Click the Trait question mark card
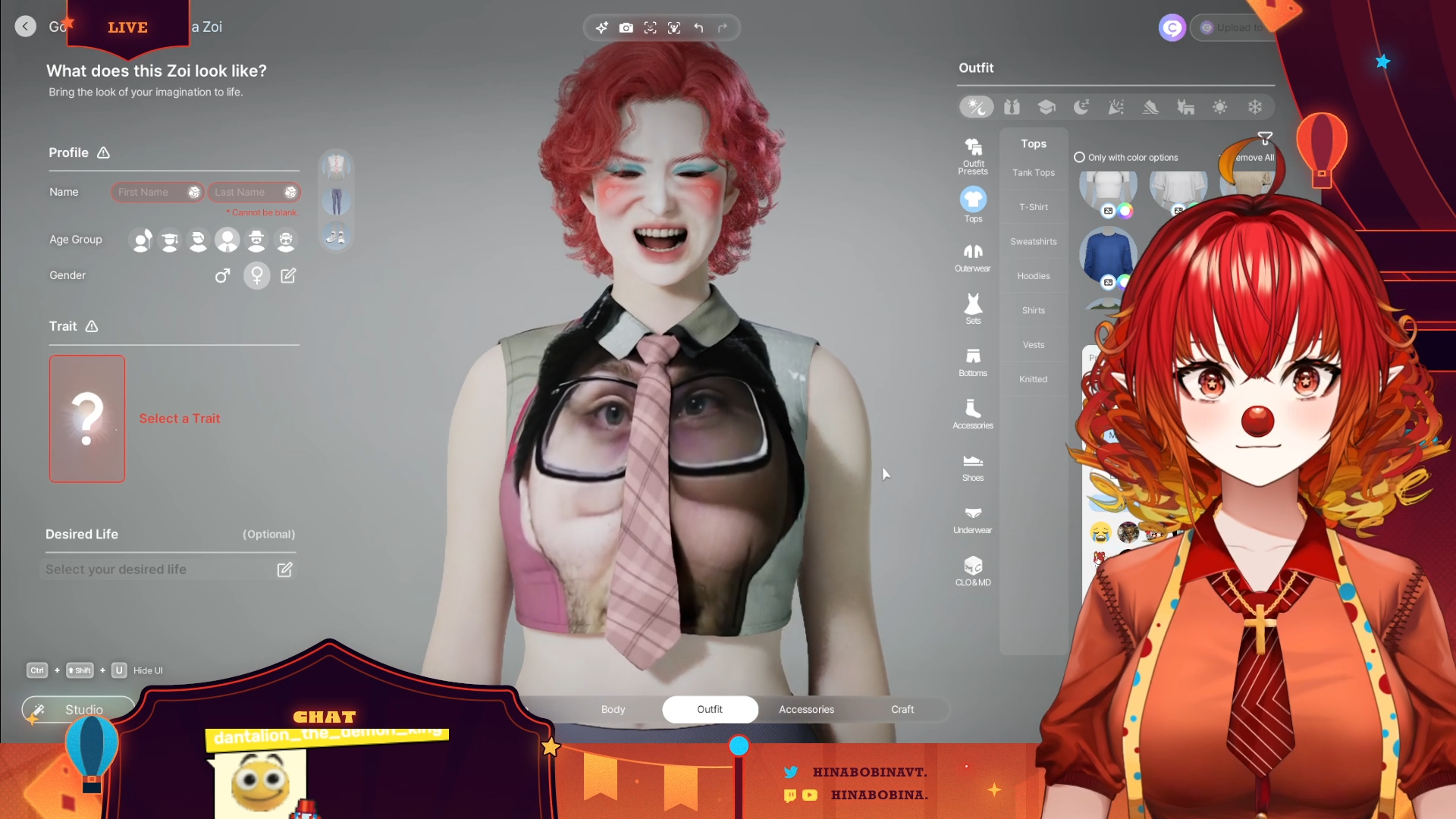Image resolution: width=1456 pixels, height=819 pixels. coord(87,419)
